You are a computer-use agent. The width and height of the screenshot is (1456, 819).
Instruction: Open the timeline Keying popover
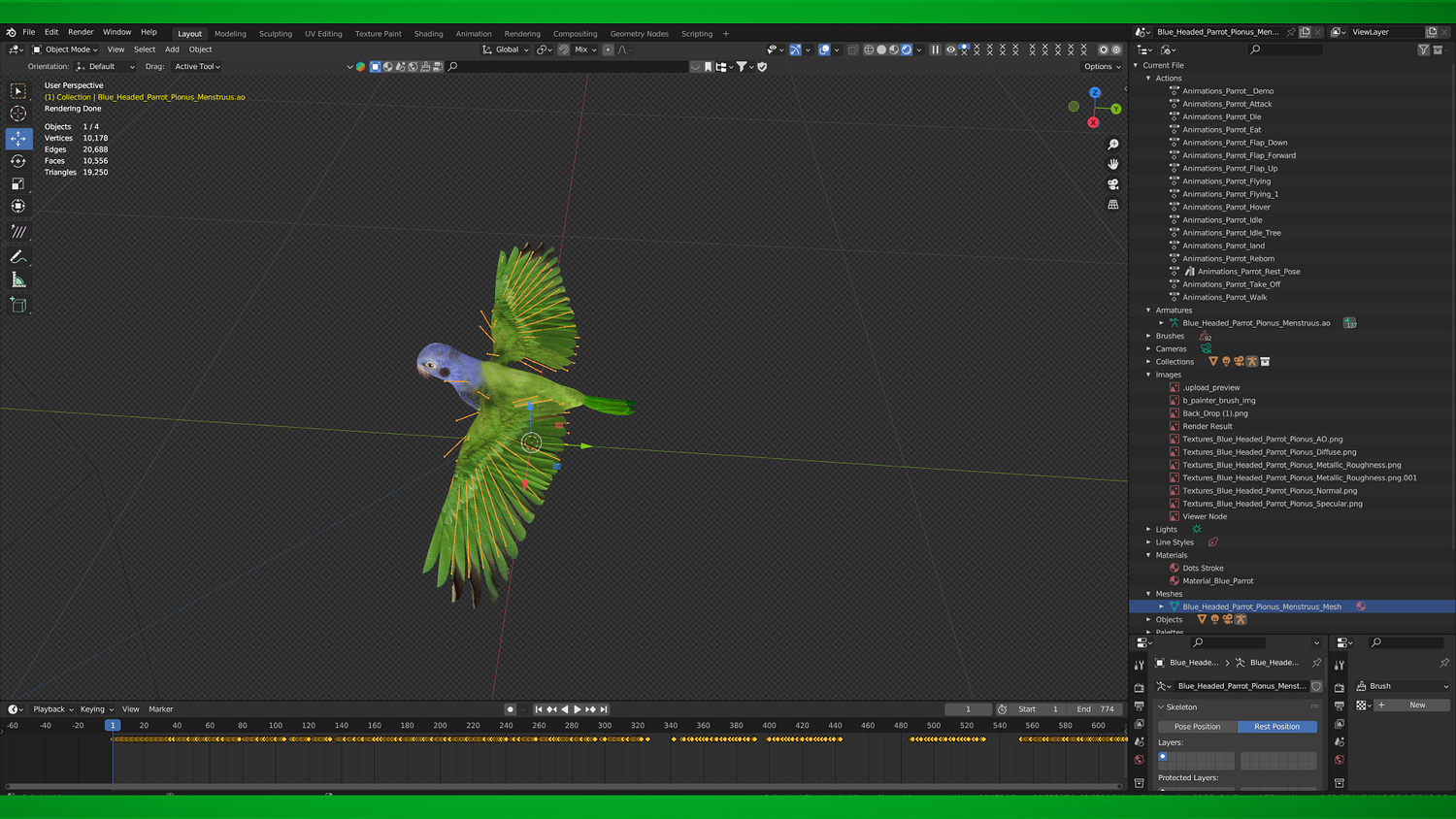tap(96, 709)
